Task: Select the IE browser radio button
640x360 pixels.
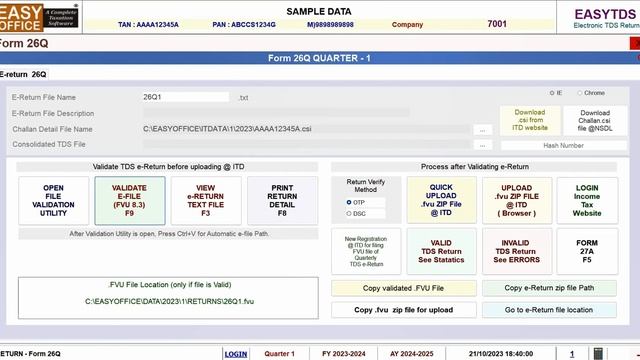Action: click(552, 93)
